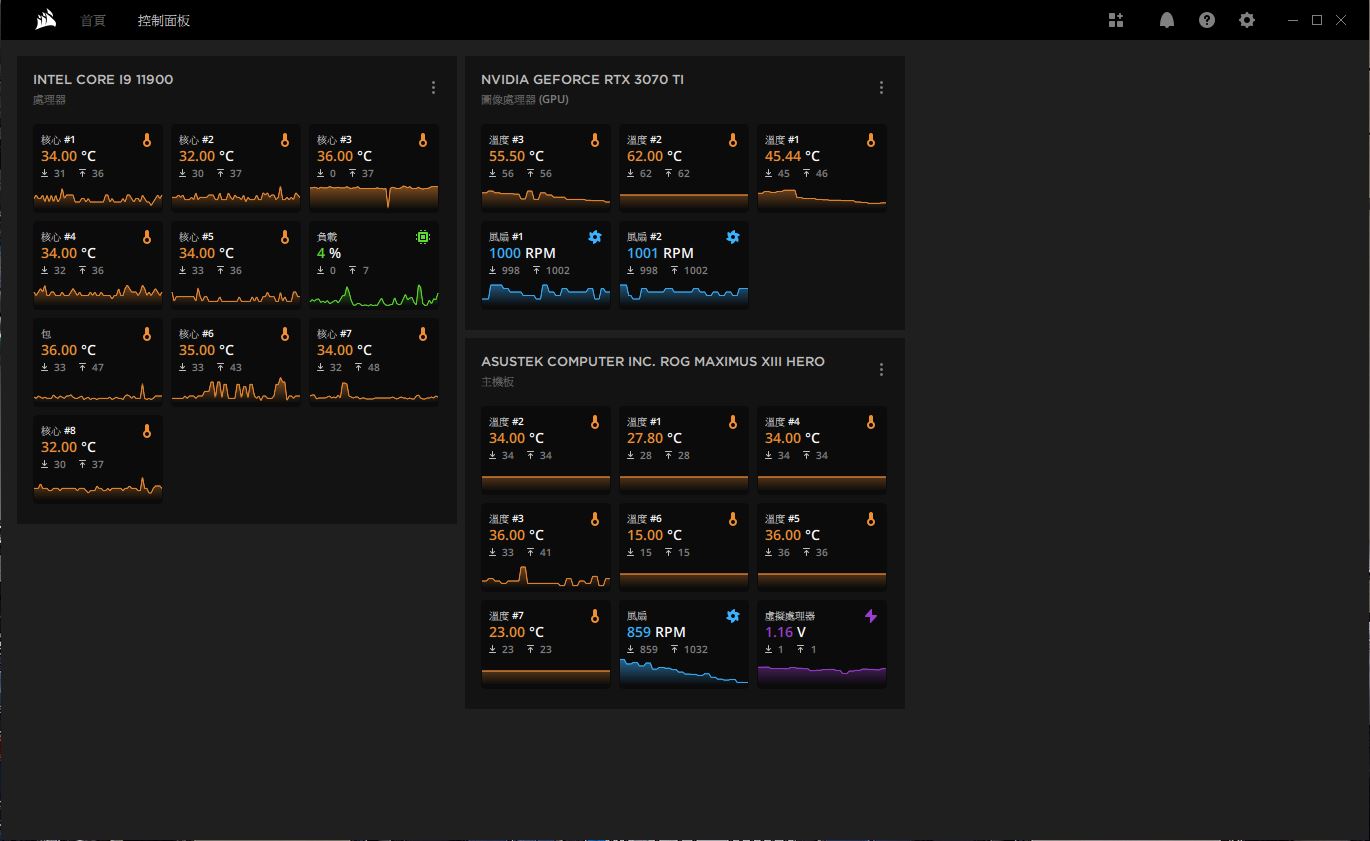Click the 4 % load value

[x=329, y=253]
